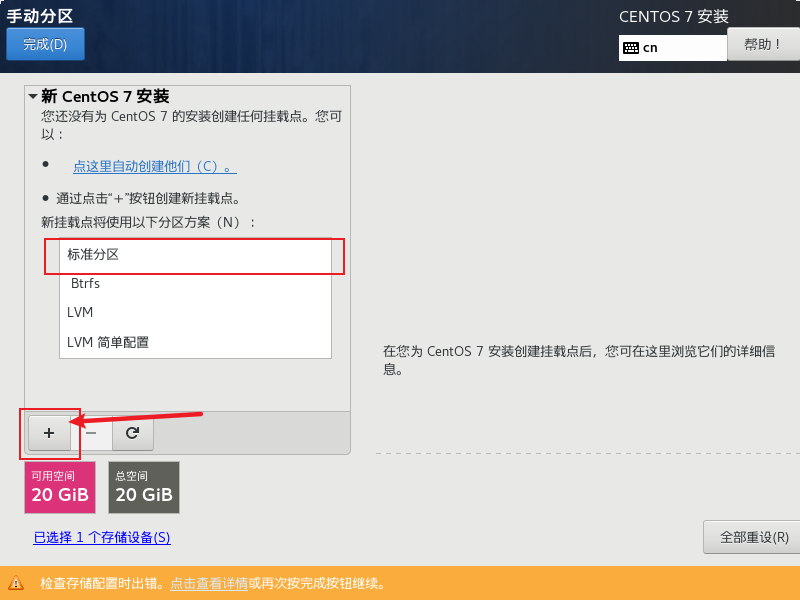The width and height of the screenshot is (800, 600).
Task: Click the cn keyboard layout field
Action: (672, 48)
